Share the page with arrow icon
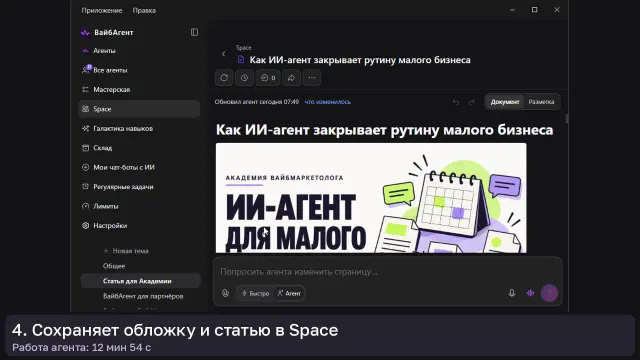This screenshot has width=640, height=360. click(x=291, y=78)
